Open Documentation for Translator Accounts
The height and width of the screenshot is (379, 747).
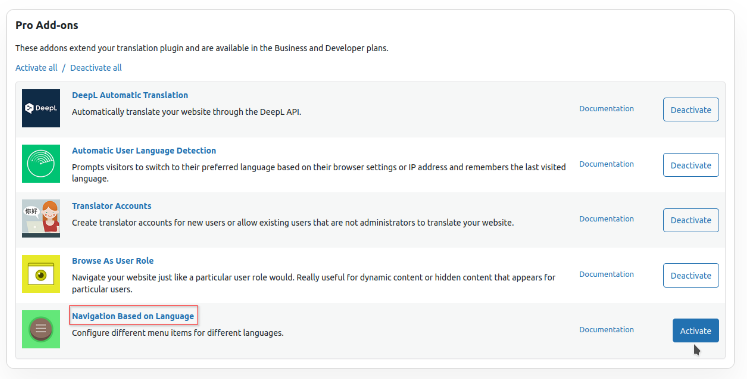pos(606,219)
